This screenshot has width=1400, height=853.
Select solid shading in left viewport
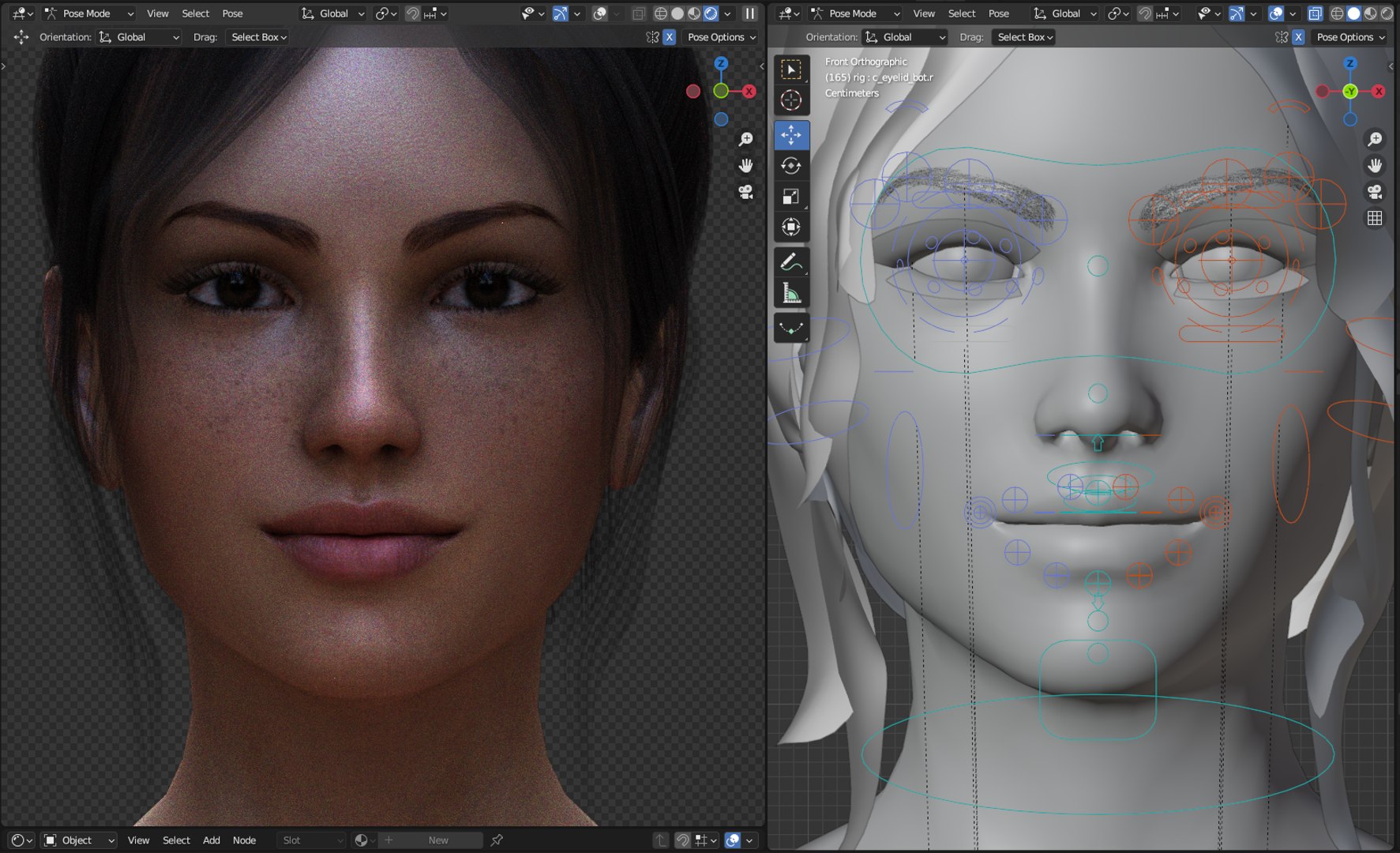677,13
